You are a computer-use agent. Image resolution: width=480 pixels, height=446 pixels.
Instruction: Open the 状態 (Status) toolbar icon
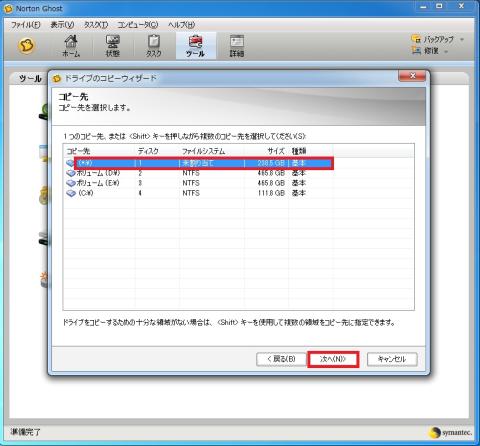[113, 46]
